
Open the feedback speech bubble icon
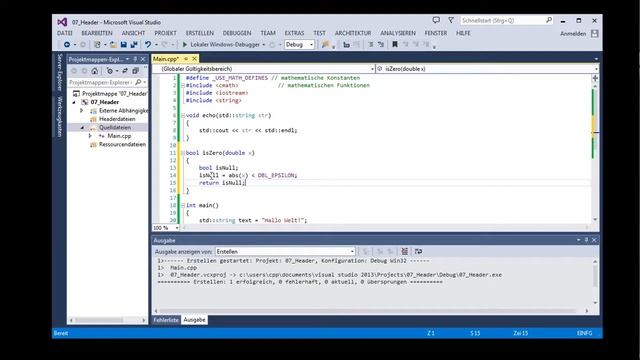436,20
